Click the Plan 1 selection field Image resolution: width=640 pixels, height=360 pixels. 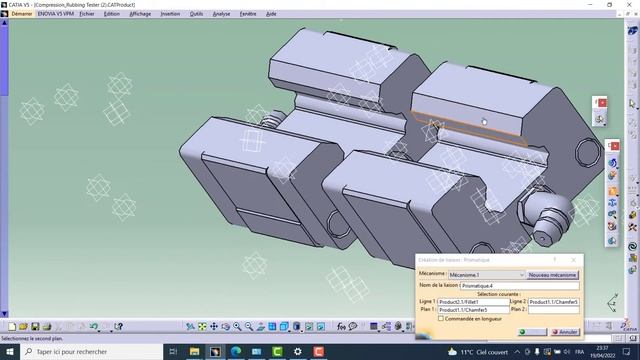click(473, 310)
